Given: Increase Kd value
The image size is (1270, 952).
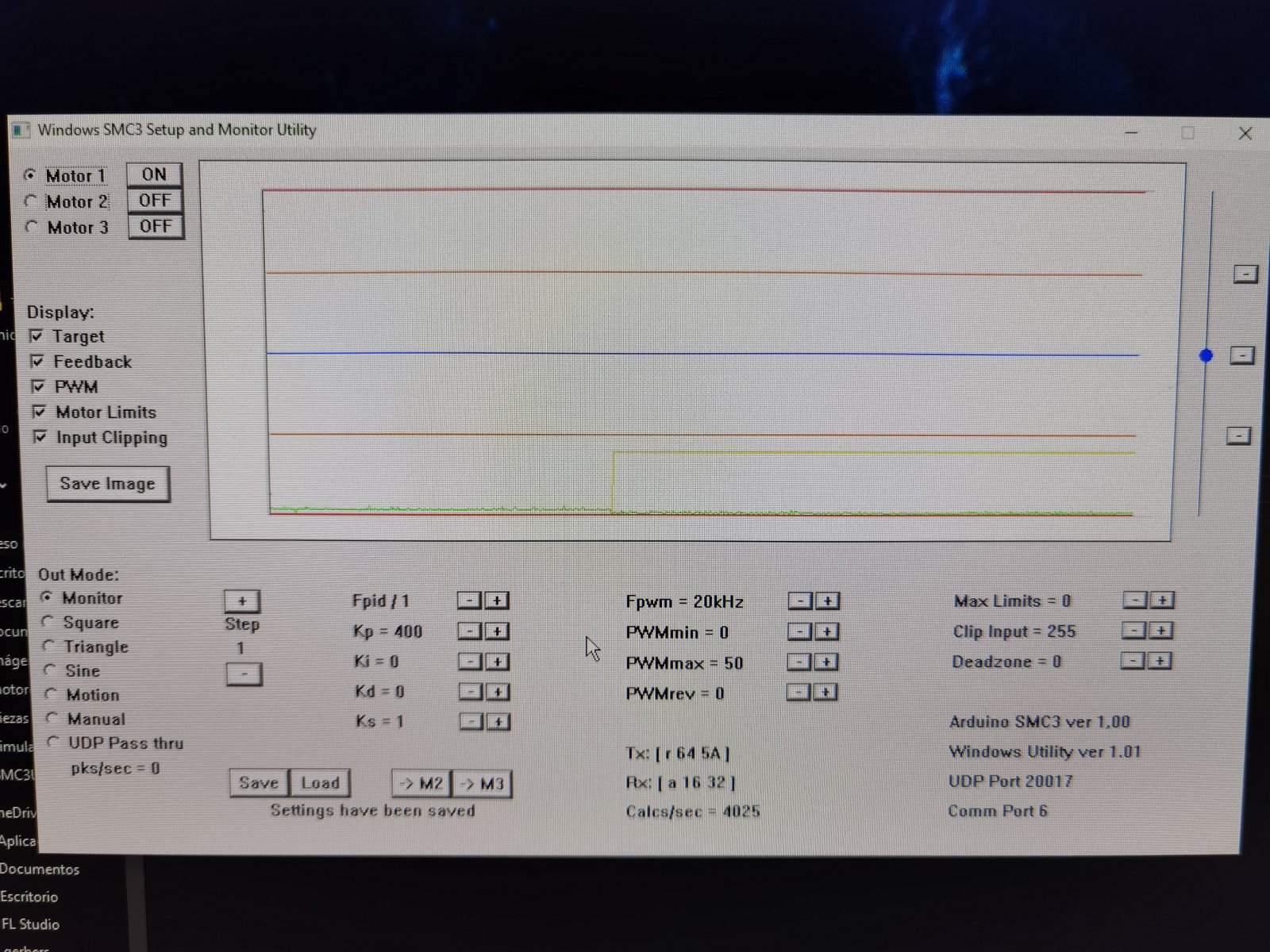Looking at the screenshot, I should coord(498,692).
